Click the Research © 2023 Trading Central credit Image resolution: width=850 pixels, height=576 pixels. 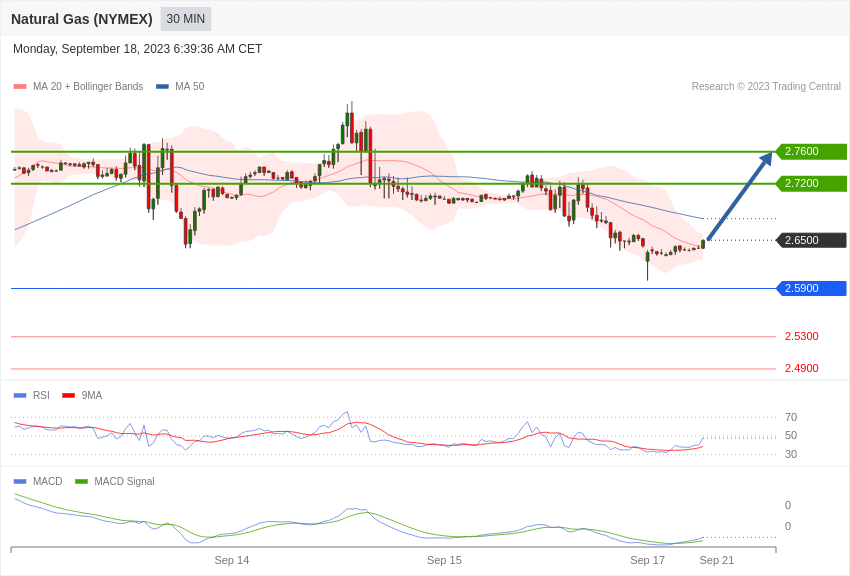point(766,86)
